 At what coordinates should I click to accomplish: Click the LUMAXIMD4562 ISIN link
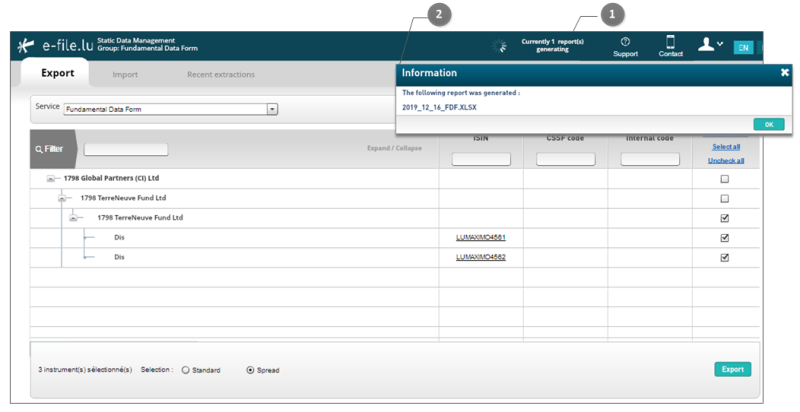tap(480, 257)
